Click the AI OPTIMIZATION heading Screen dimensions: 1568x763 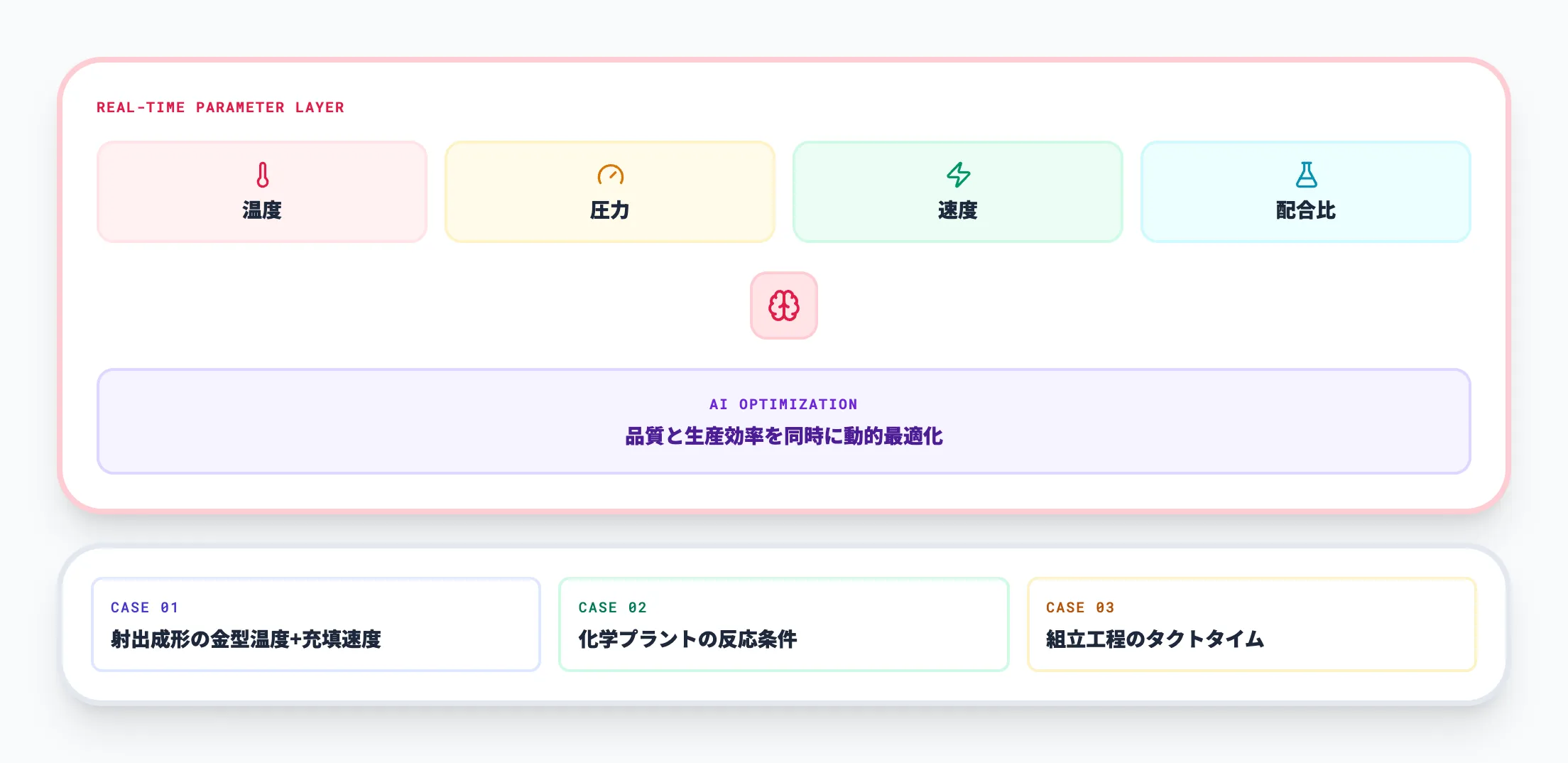tap(783, 404)
